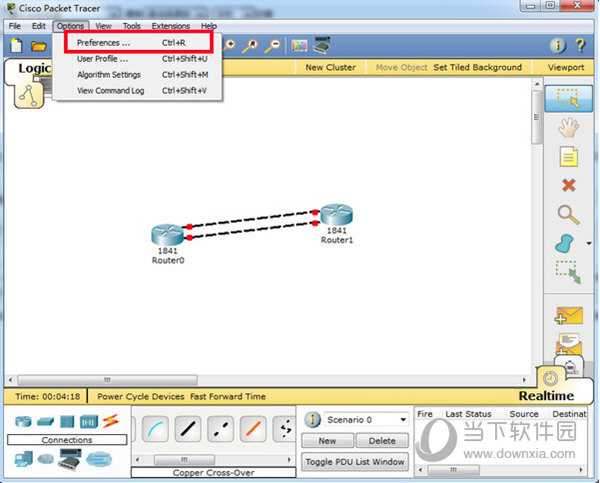Viewport: 600px width, 483px height.
Task: Select the Router0 device icon
Action: (167, 235)
